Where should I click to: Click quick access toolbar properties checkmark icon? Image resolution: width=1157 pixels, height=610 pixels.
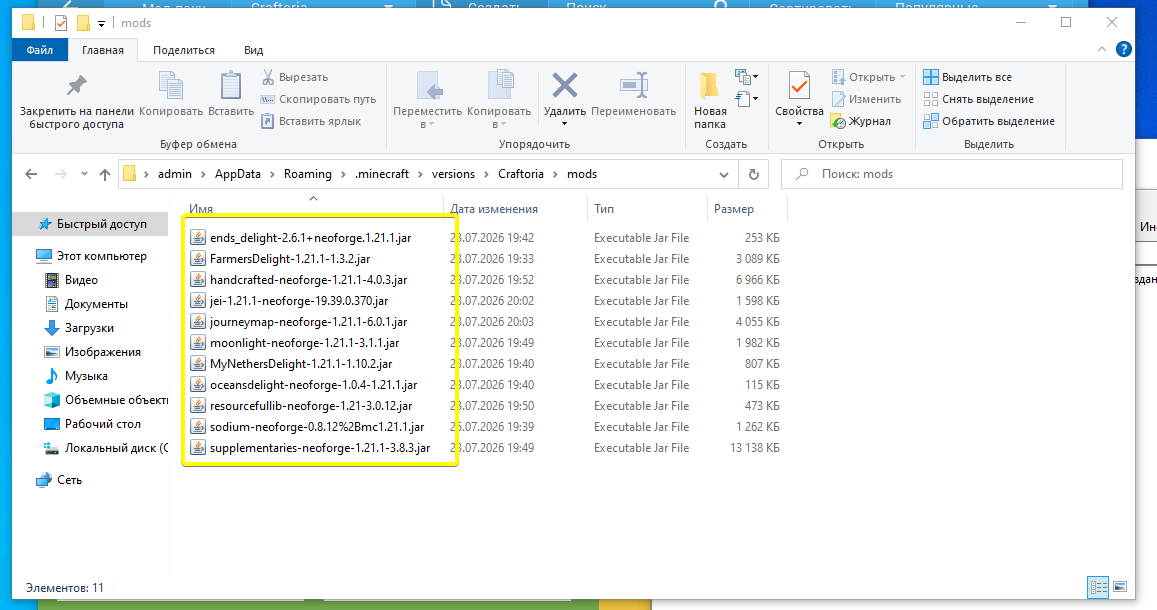61,23
